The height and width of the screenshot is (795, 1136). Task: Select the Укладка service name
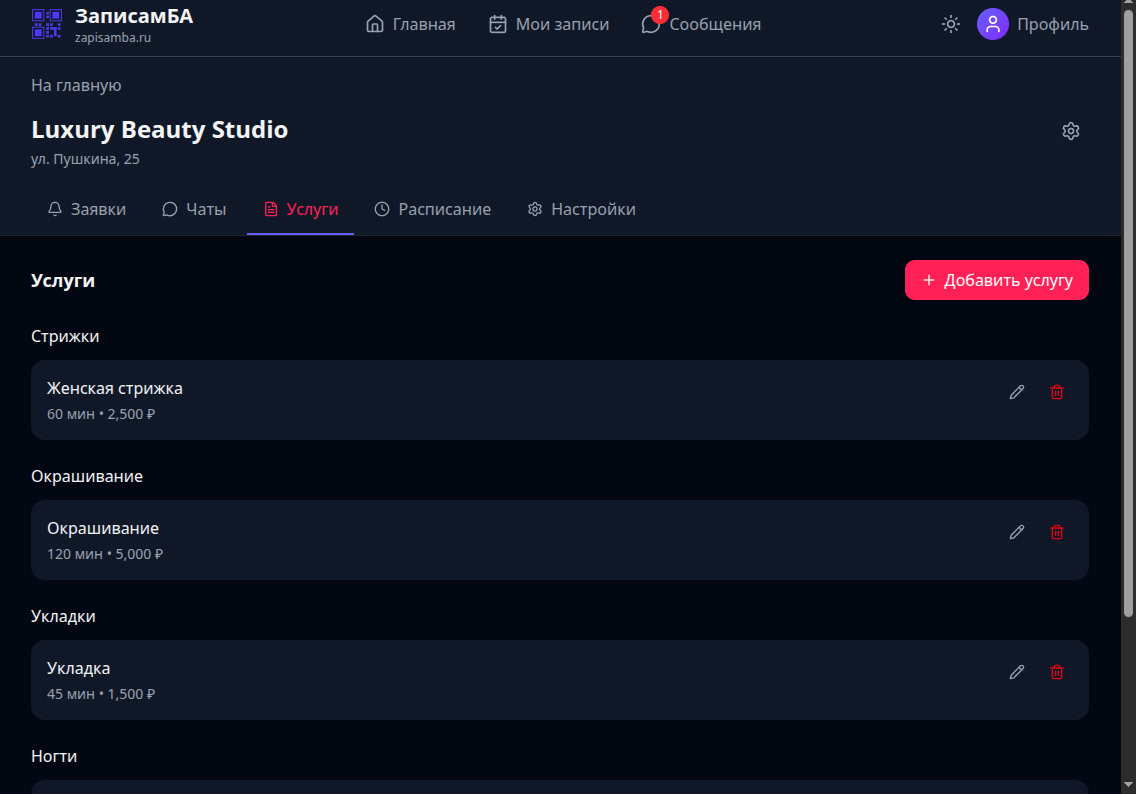[78, 668]
